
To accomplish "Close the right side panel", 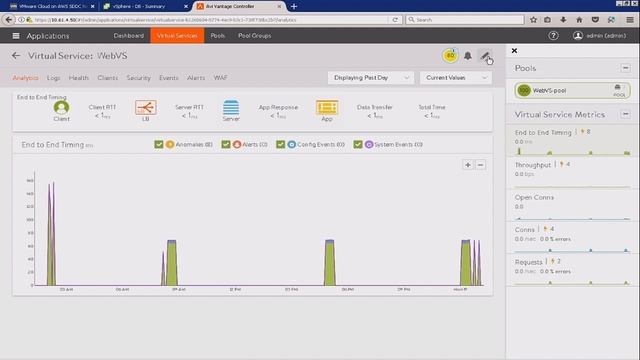I will [x=514, y=51].
